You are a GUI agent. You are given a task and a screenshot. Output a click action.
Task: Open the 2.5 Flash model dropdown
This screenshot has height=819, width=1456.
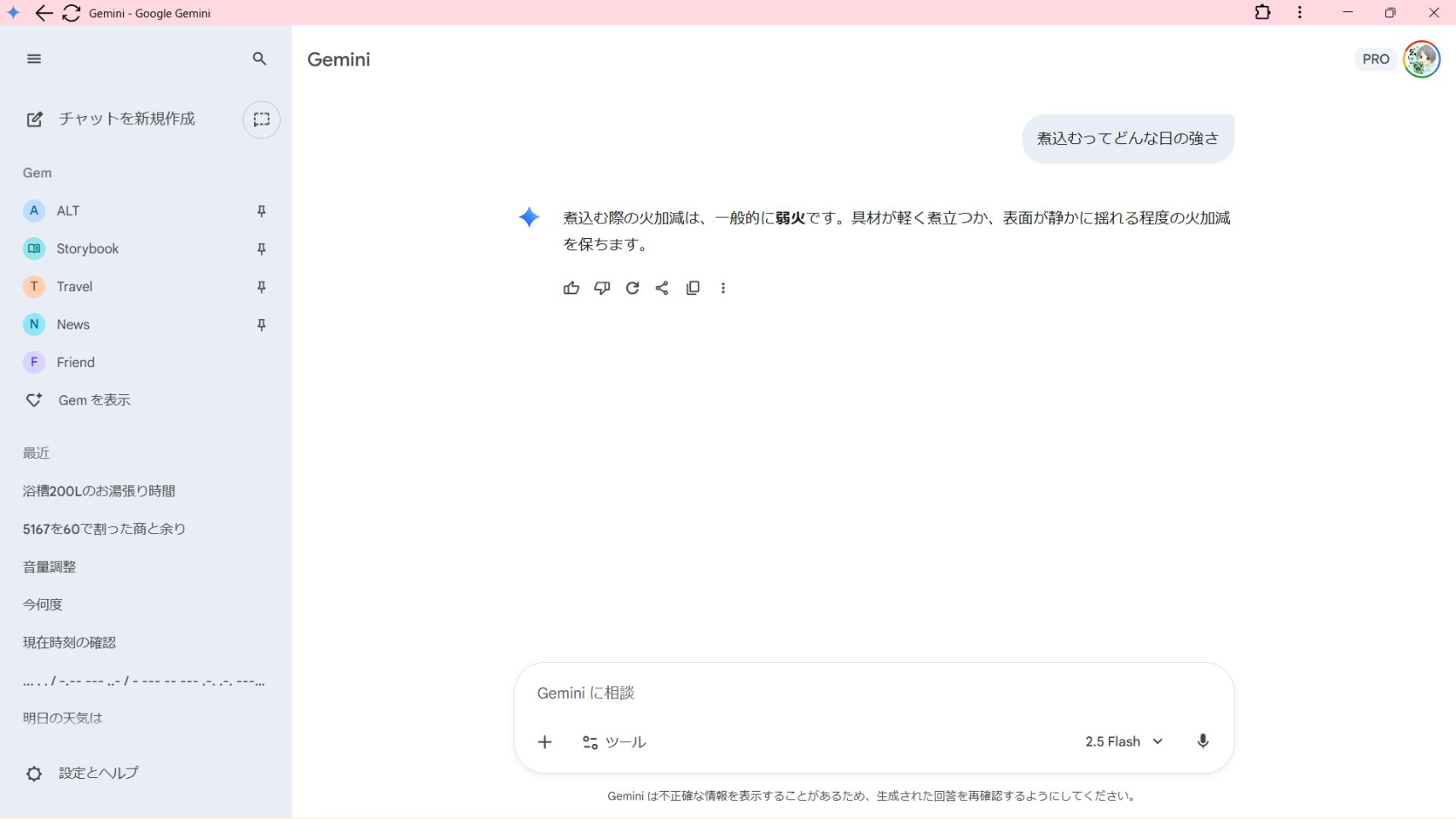[x=1123, y=741]
